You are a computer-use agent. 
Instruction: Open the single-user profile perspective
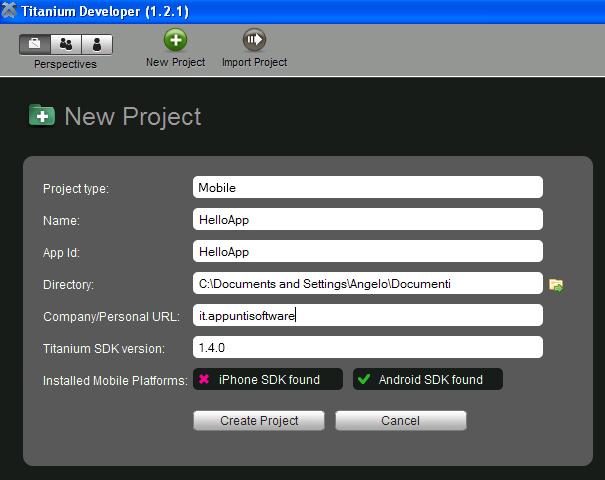point(97,44)
